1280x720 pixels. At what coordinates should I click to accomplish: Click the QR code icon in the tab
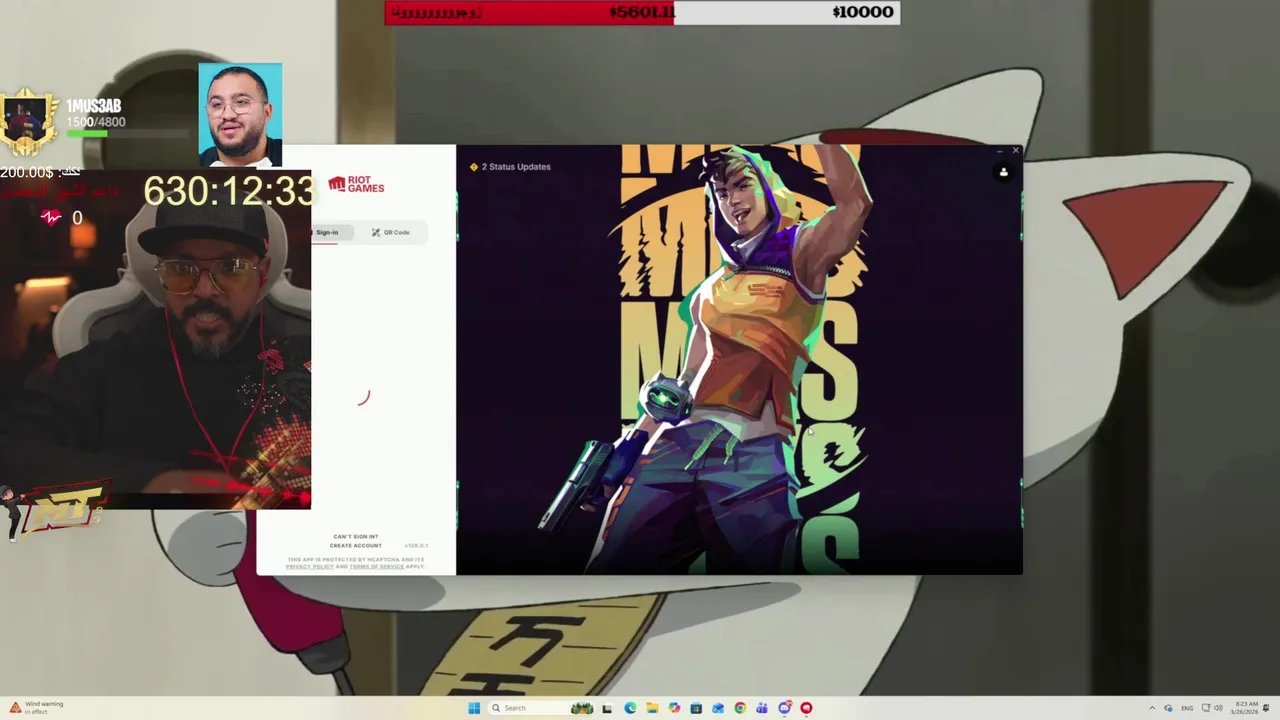376,232
